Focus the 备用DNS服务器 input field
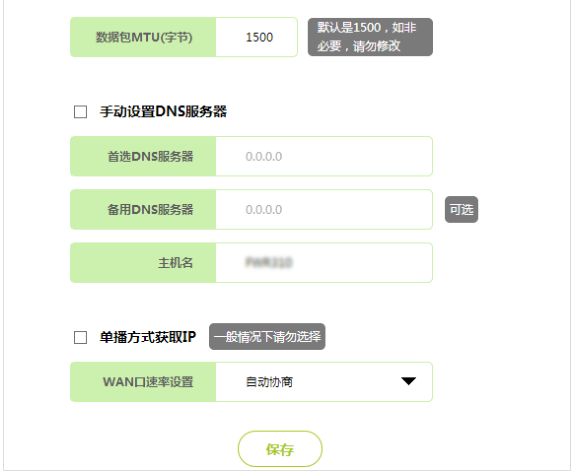The width and height of the screenshot is (576, 476). pyautogui.click(x=324, y=209)
